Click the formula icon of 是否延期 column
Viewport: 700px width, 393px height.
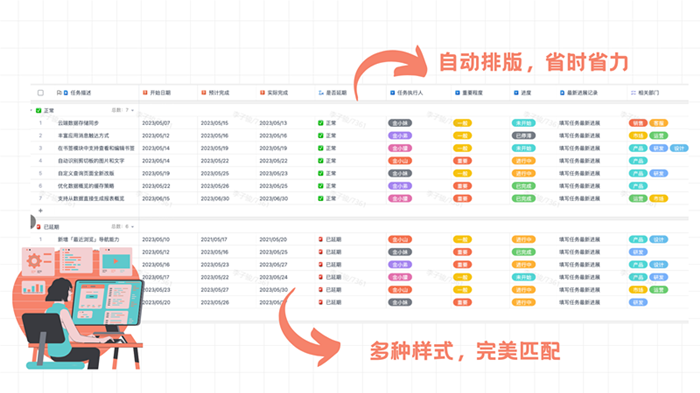[x=321, y=93]
